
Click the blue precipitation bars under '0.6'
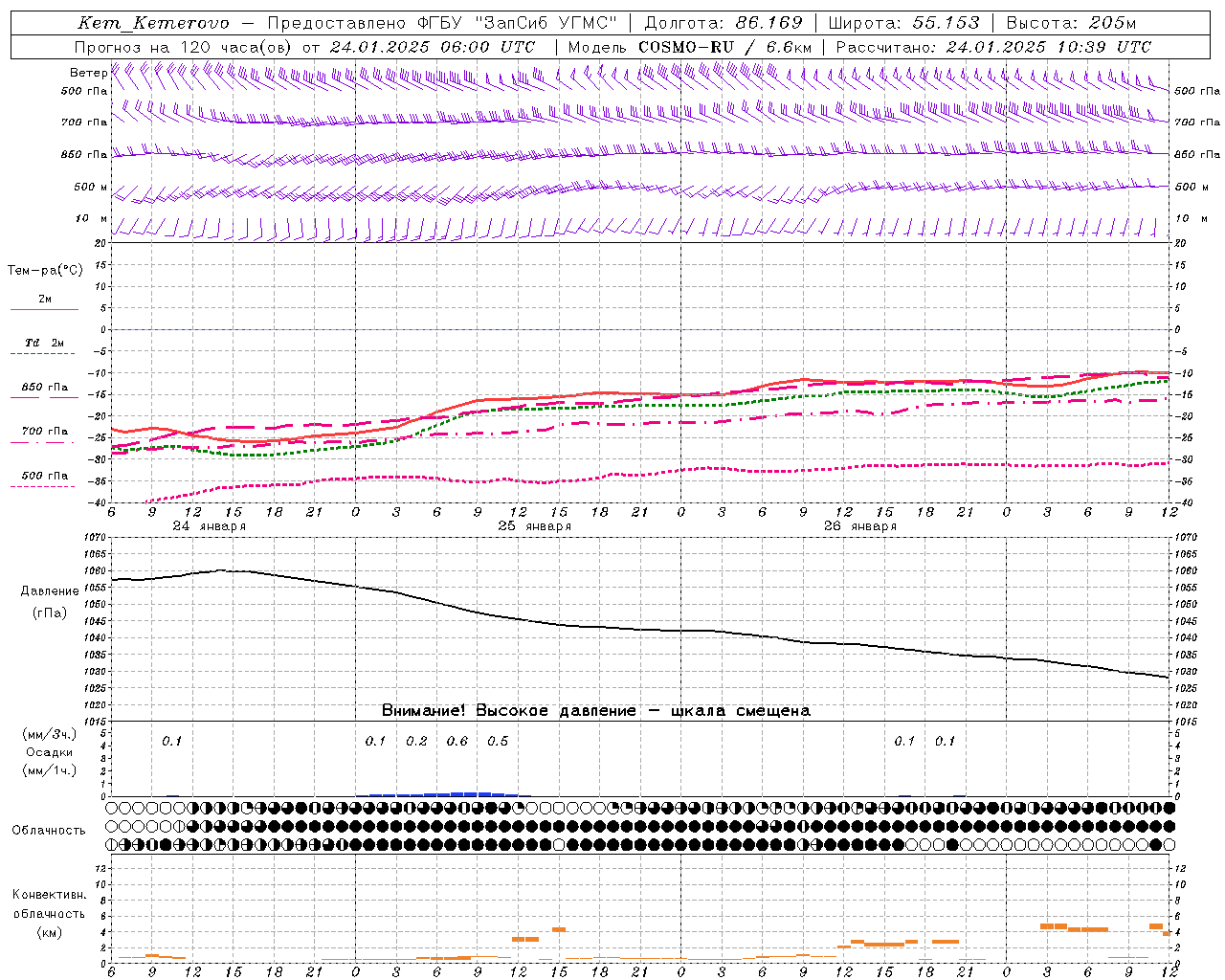pyautogui.click(x=457, y=793)
